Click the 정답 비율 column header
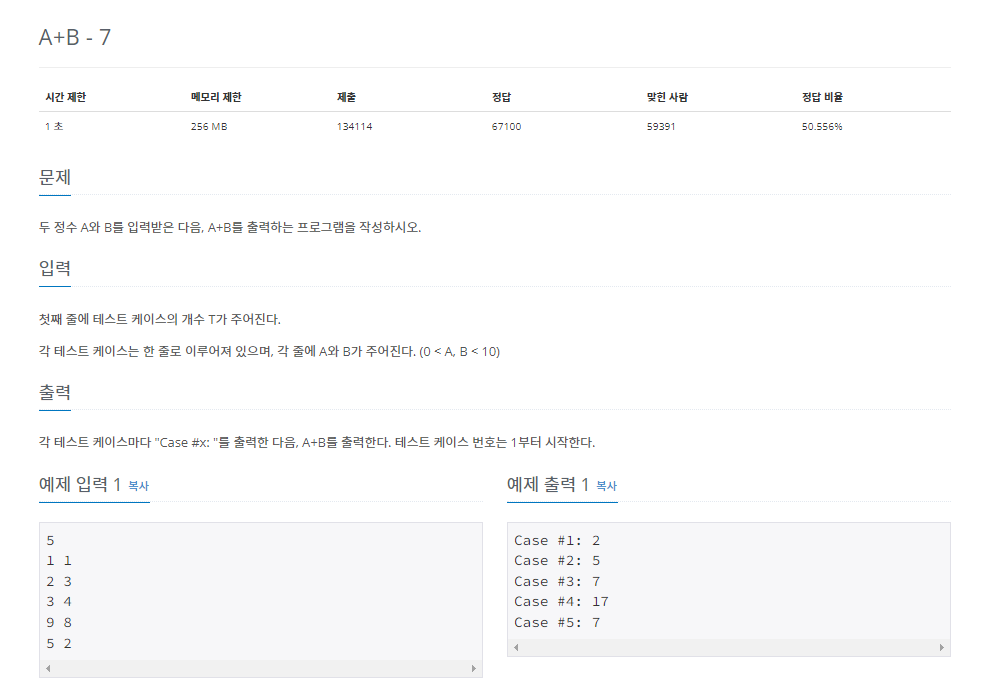This screenshot has width=992, height=686. (822, 97)
